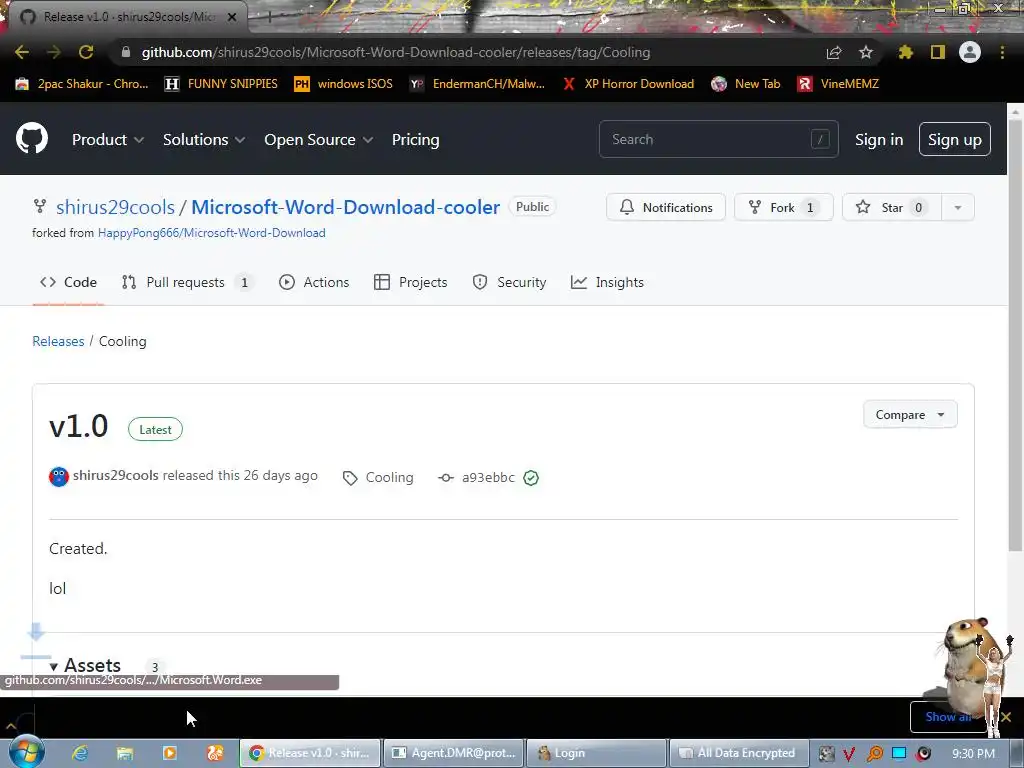Open the shirus29cools owner link
The width and height of the screenshot is (1024, 768).
pyautogui.click(x=116, y=207)
